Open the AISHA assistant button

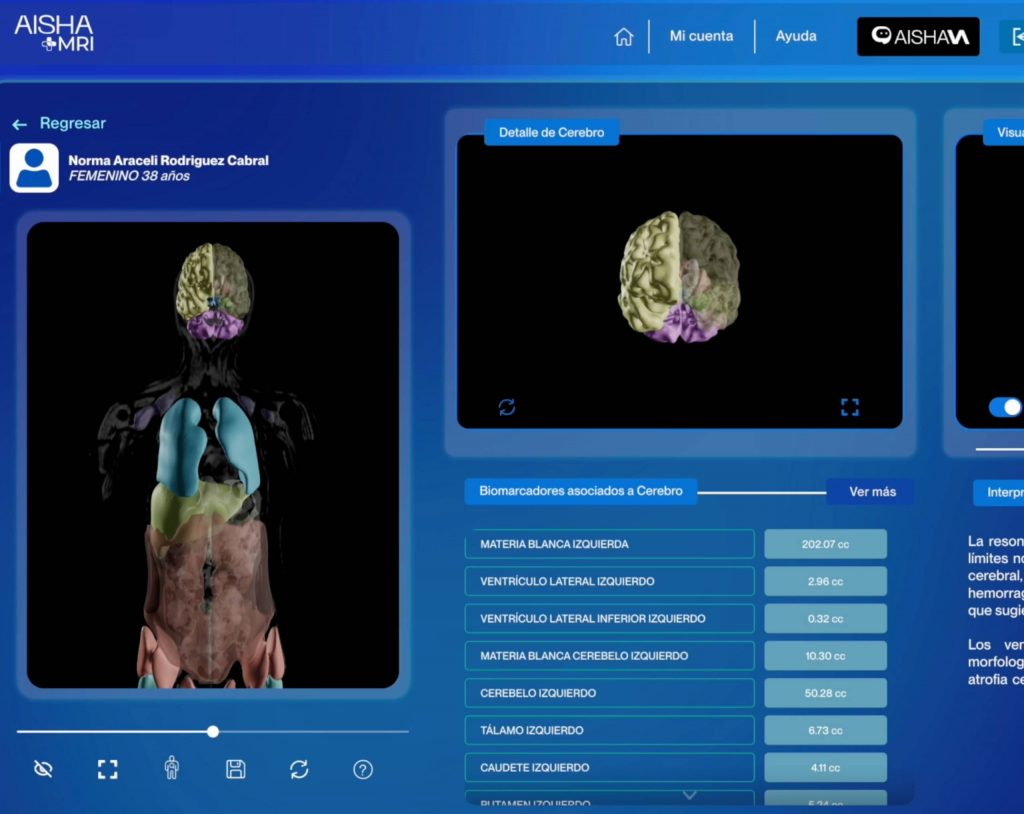pyautogui.click(x=918, y=37)
